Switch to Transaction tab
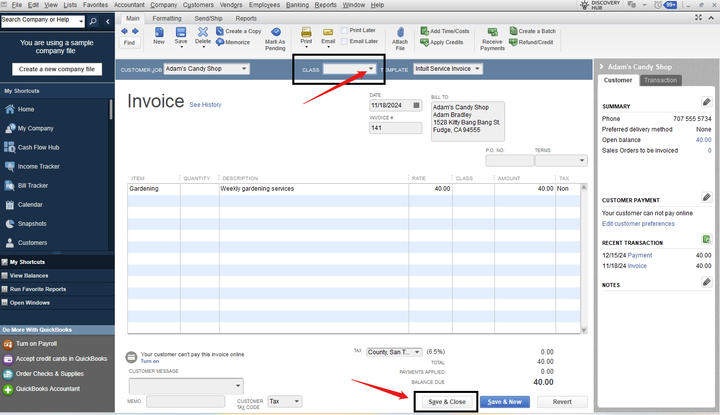This screenshot has height=415, width=720. pyautogui.click(x=660, y=80)
